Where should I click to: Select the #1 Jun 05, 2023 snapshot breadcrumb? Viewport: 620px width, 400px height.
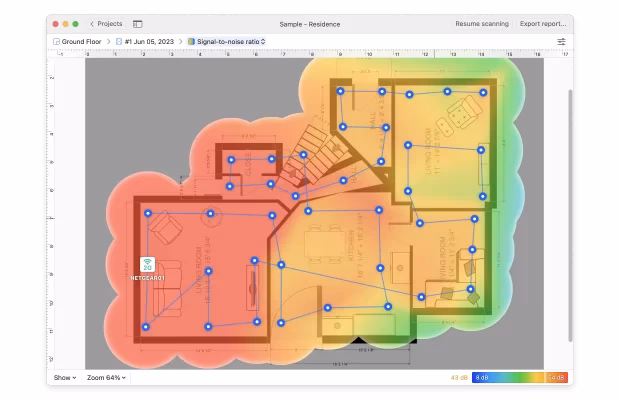(x=149, y=42)
